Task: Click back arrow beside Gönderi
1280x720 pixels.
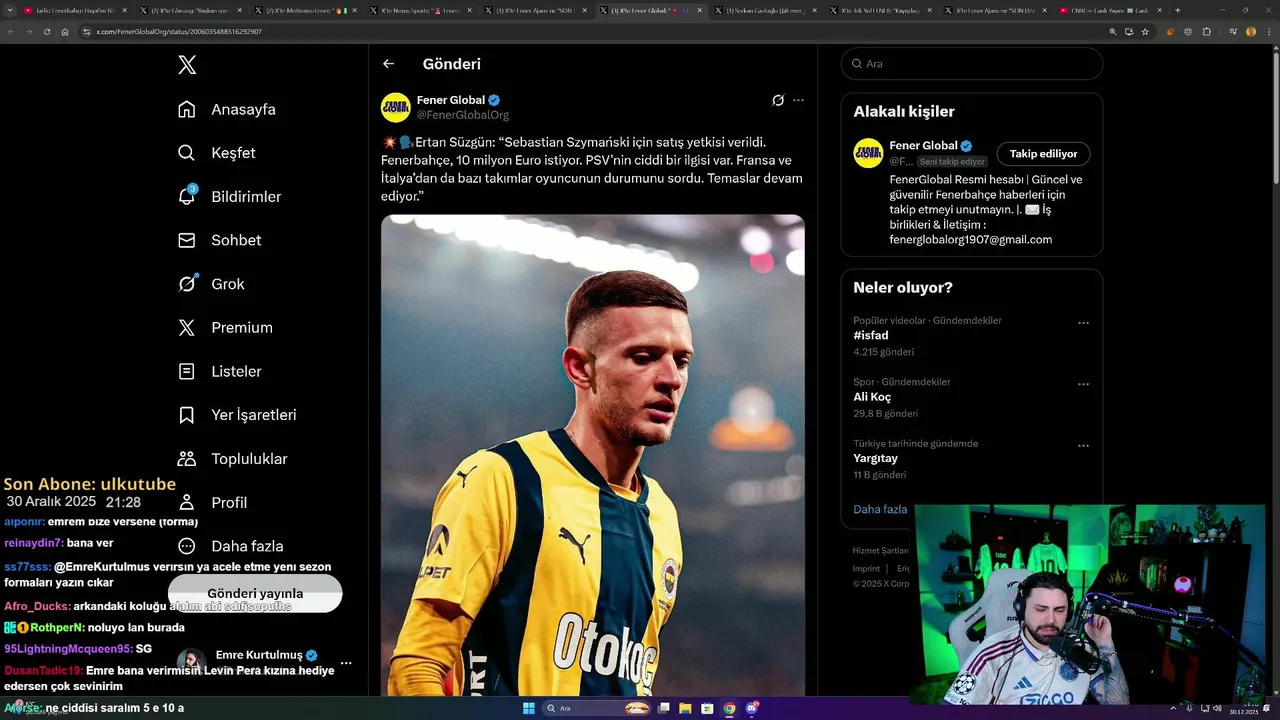Action: click(389, 64)
